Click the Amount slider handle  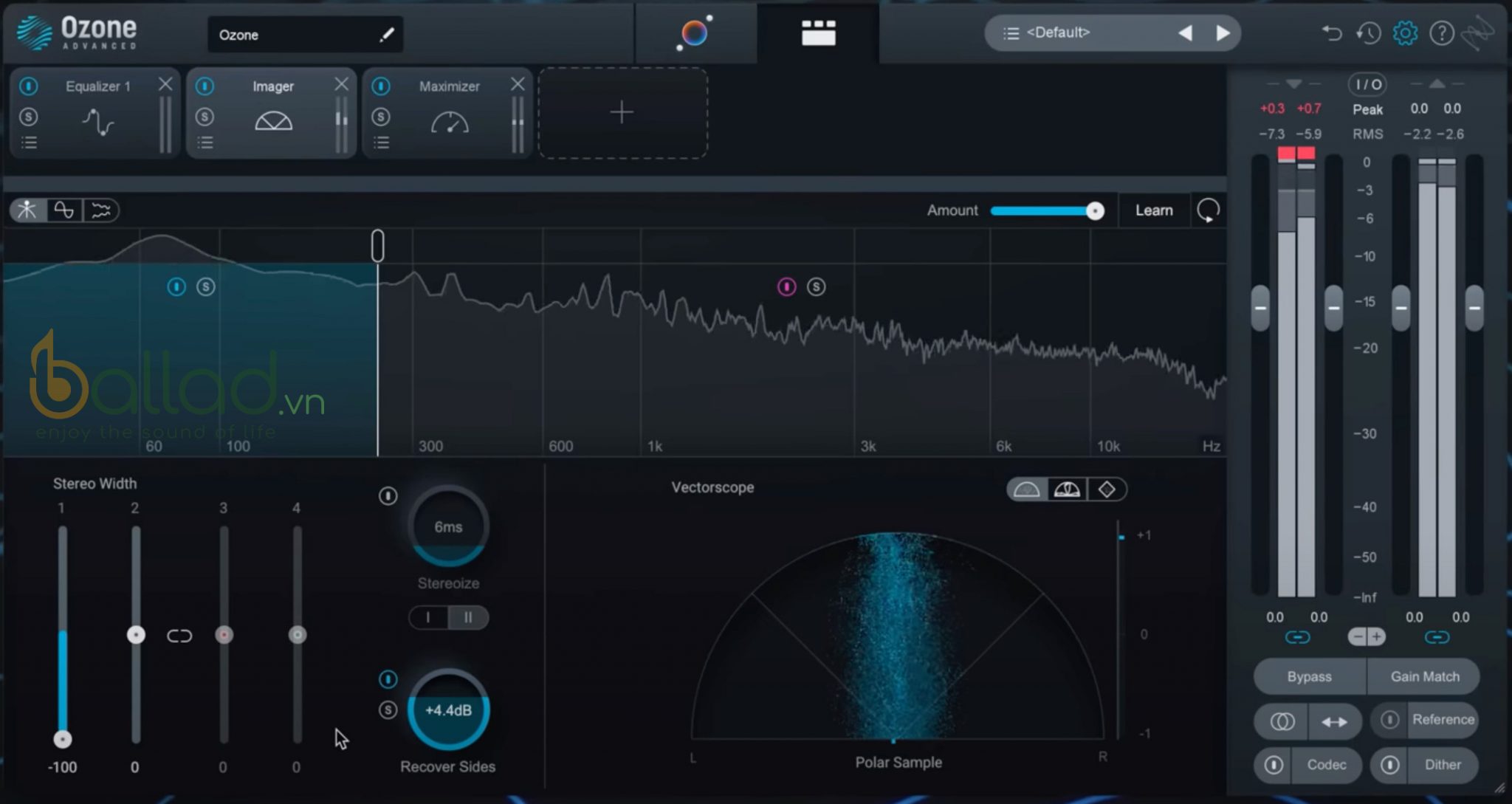point(1094,210)
